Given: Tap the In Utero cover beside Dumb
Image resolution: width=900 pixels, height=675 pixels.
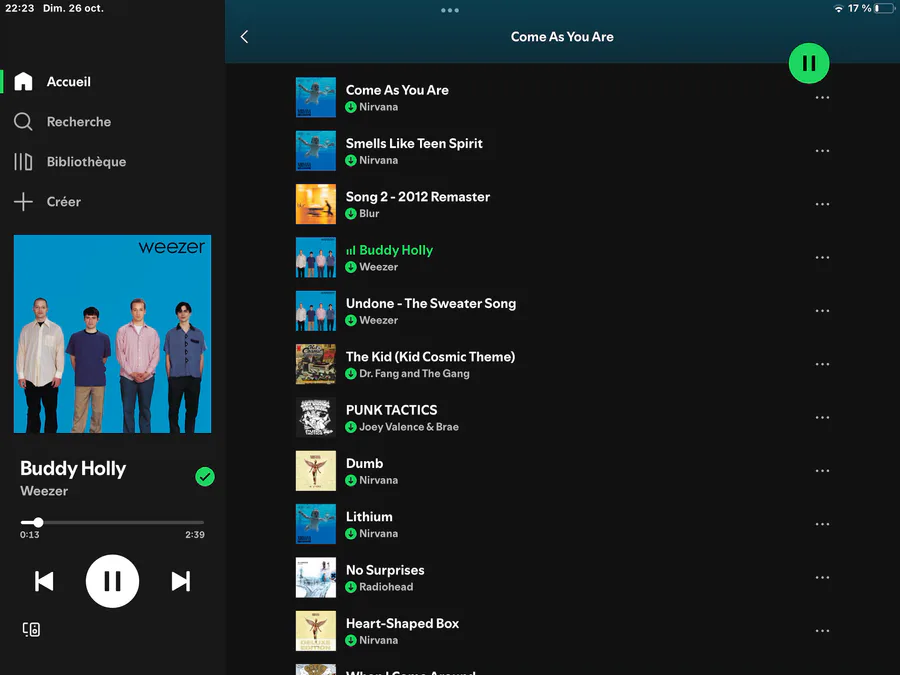Looking at the screenshot, I should (x=316, y=471).
